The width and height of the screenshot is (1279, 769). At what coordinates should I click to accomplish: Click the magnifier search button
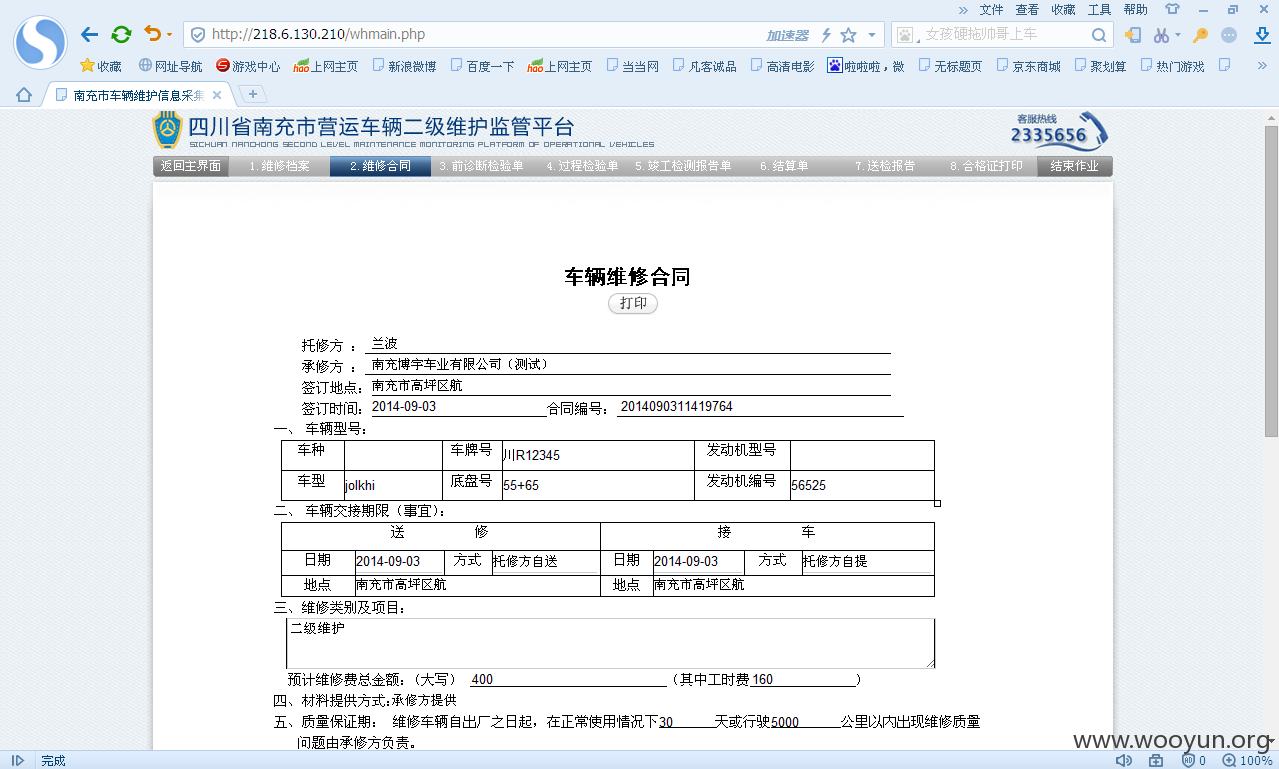[x=1099, y=35]
